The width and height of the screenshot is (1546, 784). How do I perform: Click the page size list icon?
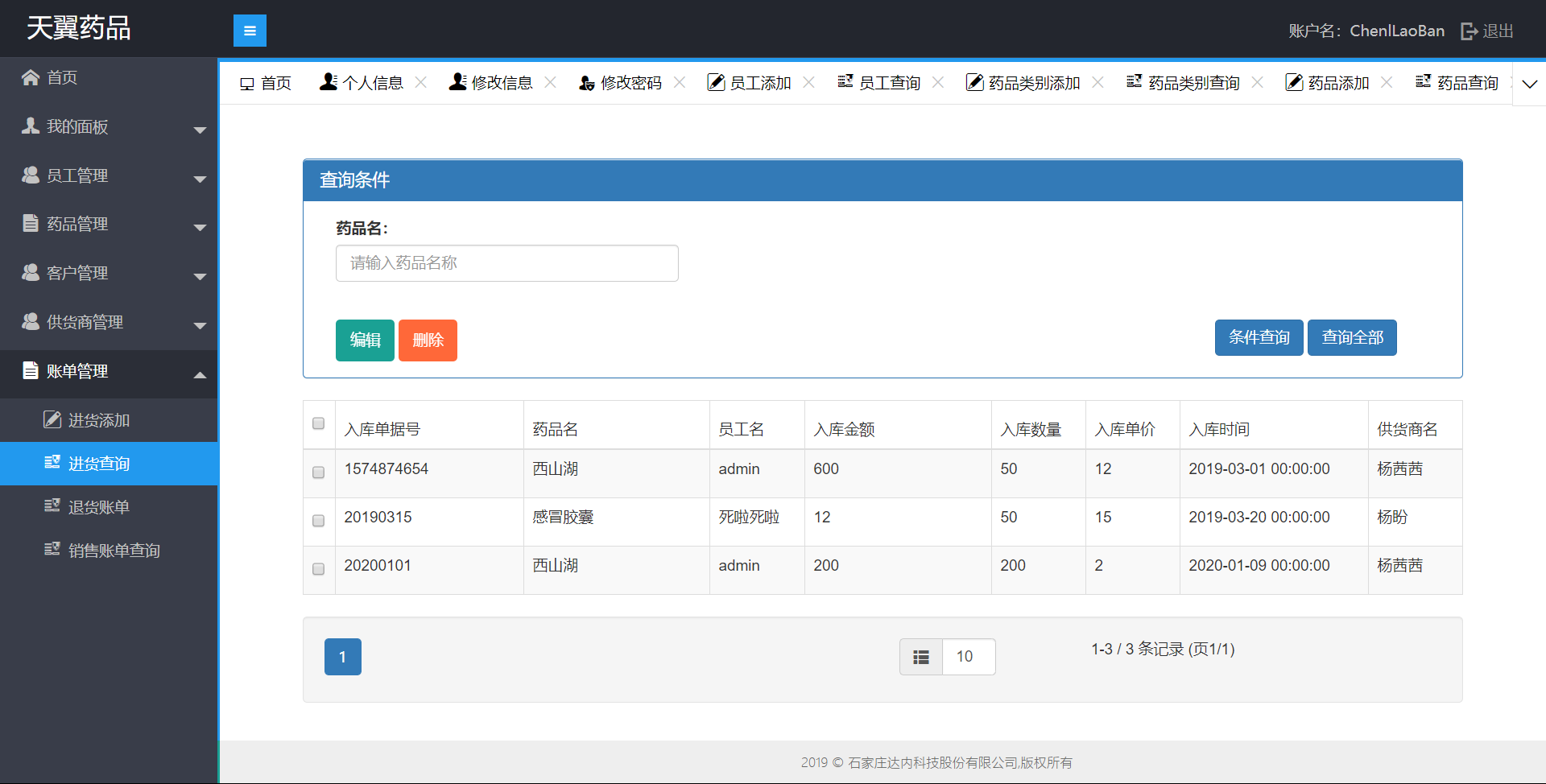point(921,657)
